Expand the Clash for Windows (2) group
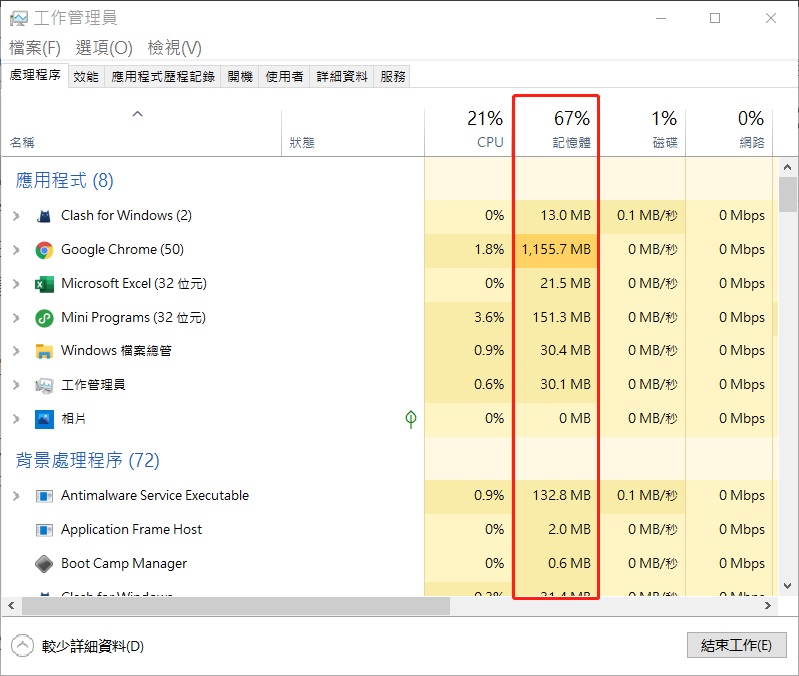799x676 pixels. 16,216
